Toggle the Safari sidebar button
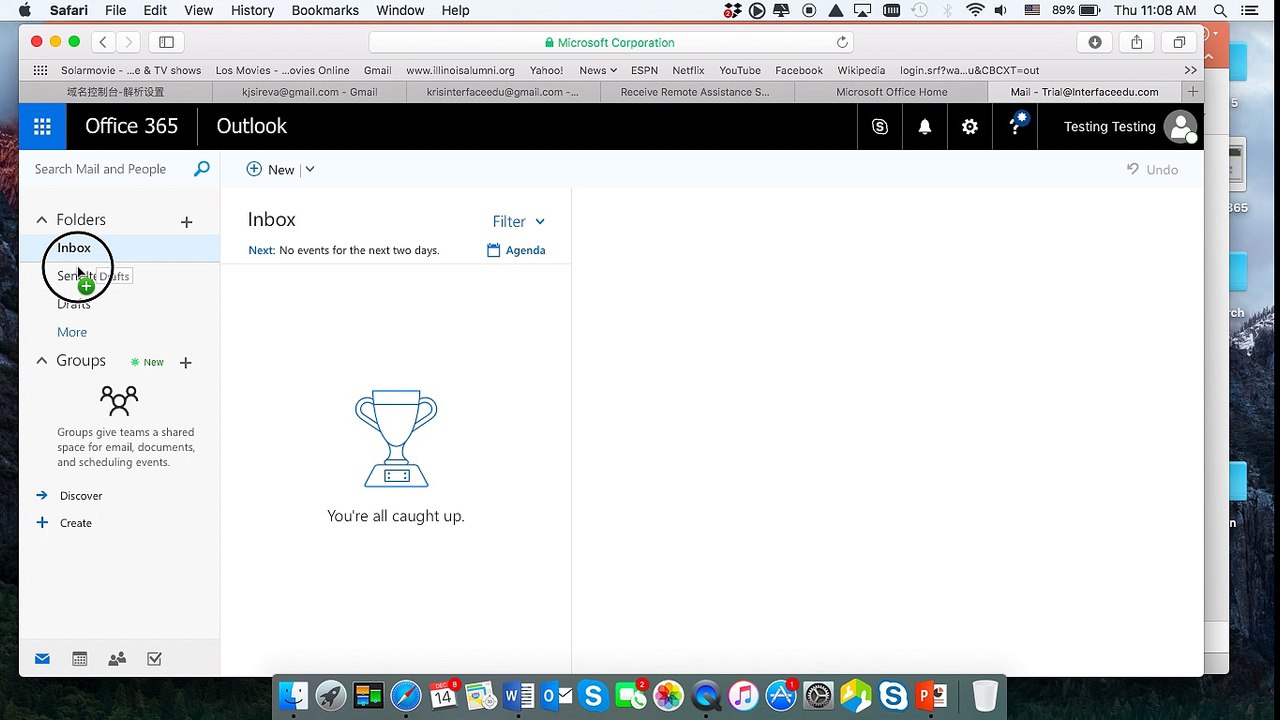The image size is (1280, 720). 167,42
